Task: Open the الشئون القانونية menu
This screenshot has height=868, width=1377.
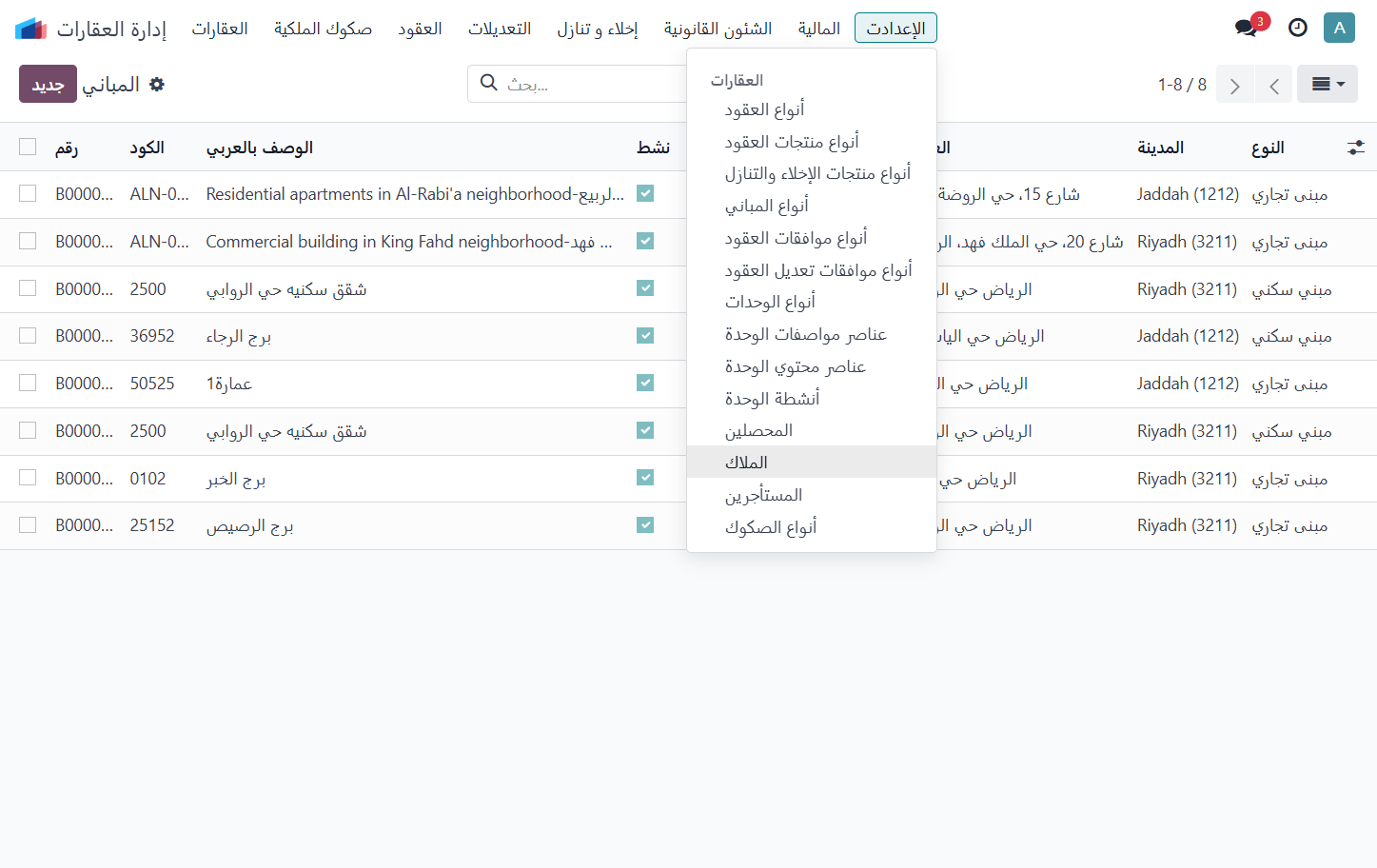Action: (718, 29)
